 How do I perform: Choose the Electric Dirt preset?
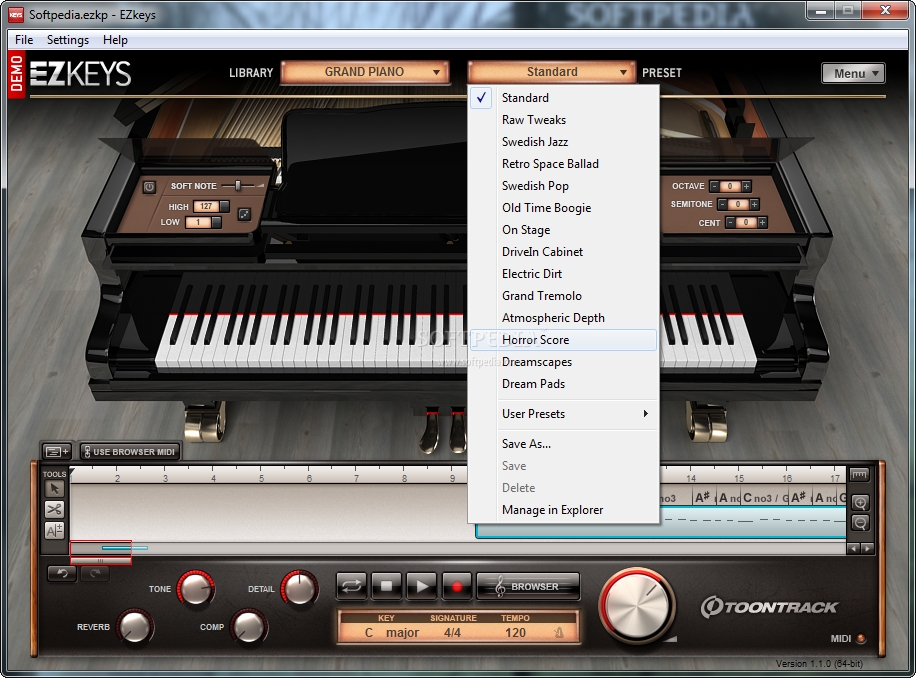563,273
